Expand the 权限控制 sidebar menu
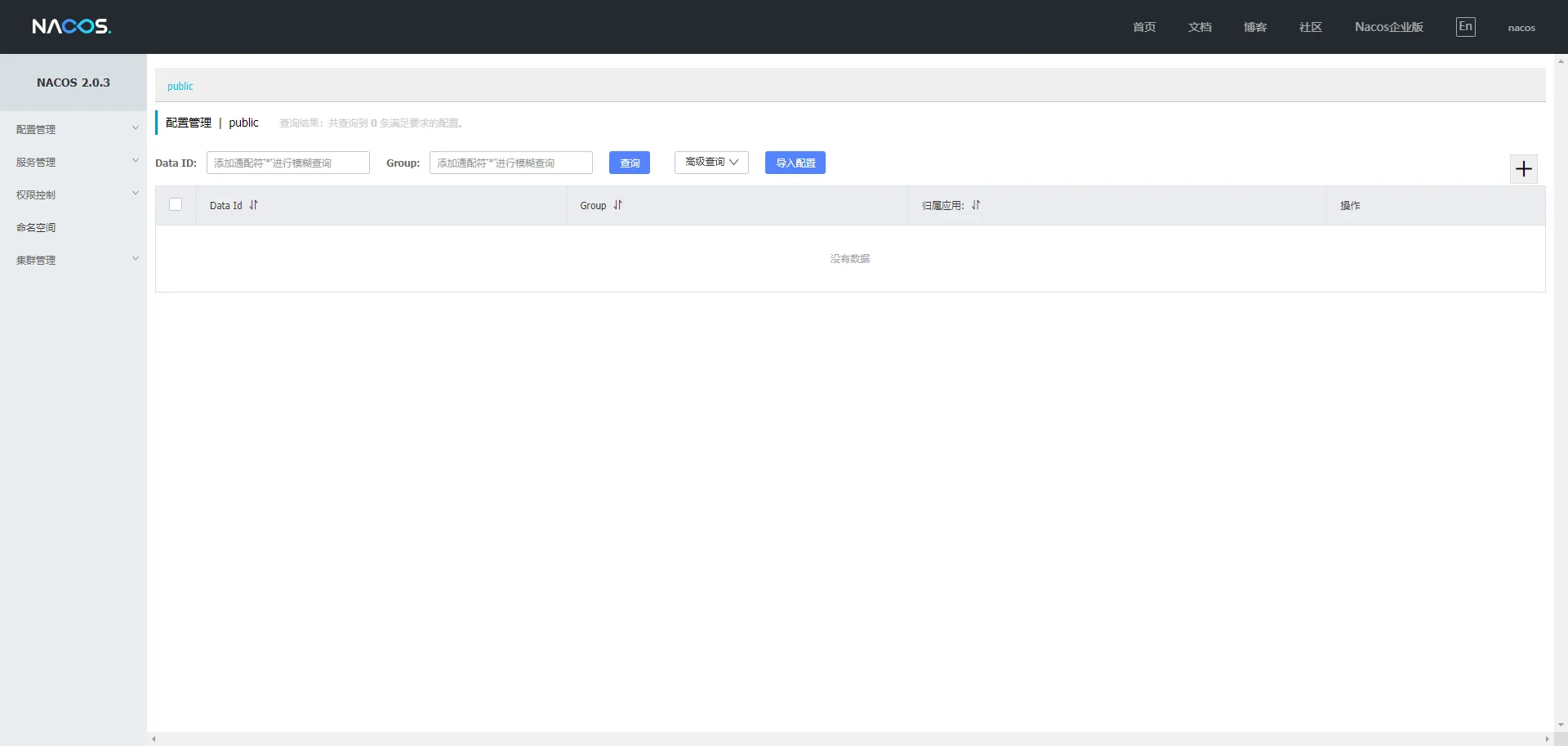Screen dimensions: 1568x746 click(73, 194)
